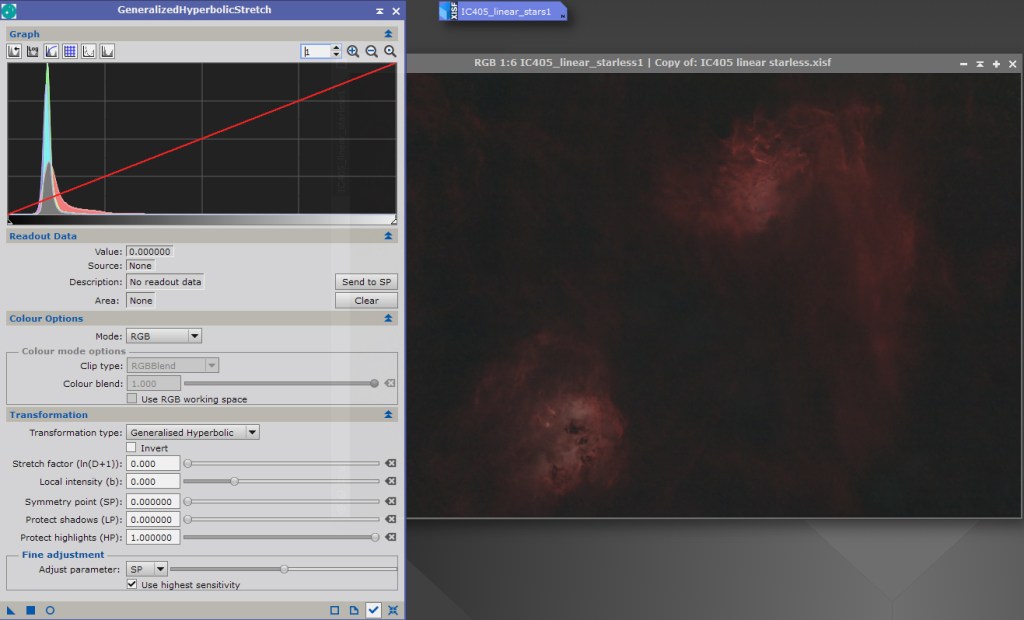Click the zoom out magnifier on graph
1024x620 pixels.
click(x=371, y=51)
